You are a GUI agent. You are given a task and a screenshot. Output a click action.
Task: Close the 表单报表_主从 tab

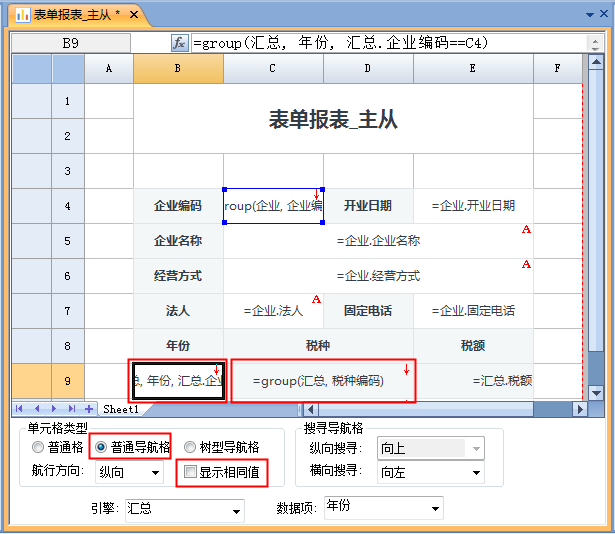pos(135,15)
